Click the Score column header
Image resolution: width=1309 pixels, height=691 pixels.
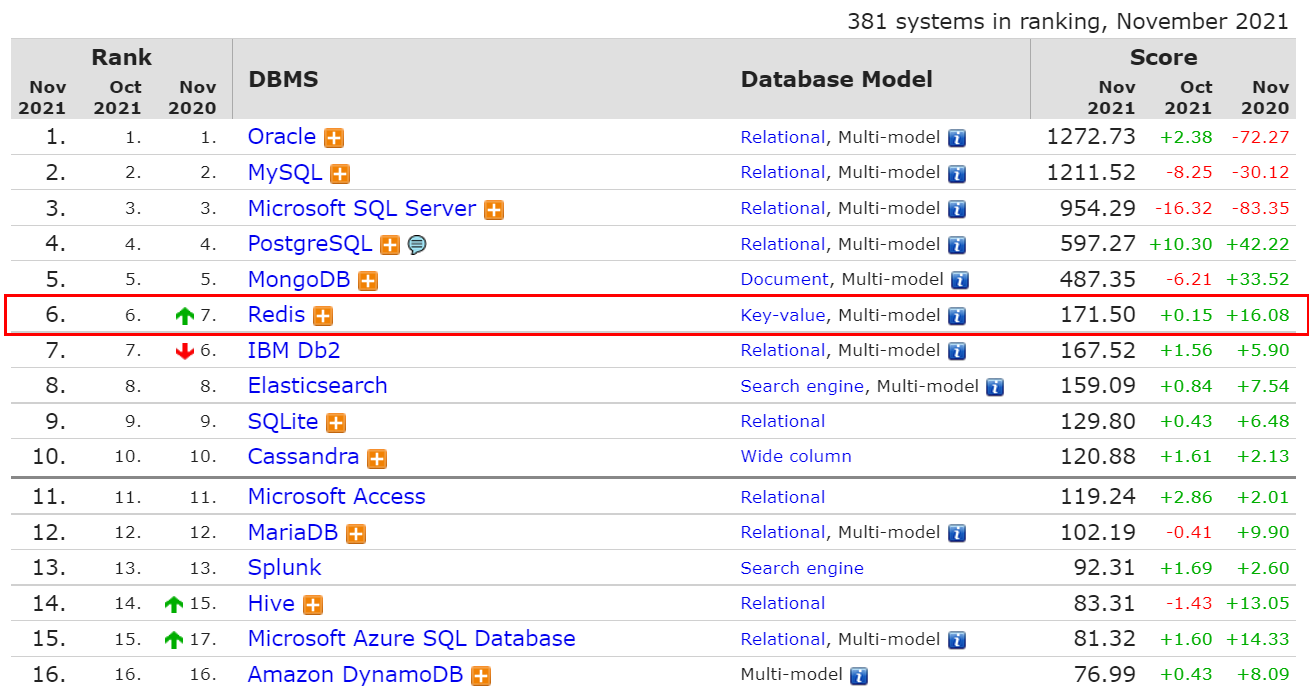pos(1163,58)
